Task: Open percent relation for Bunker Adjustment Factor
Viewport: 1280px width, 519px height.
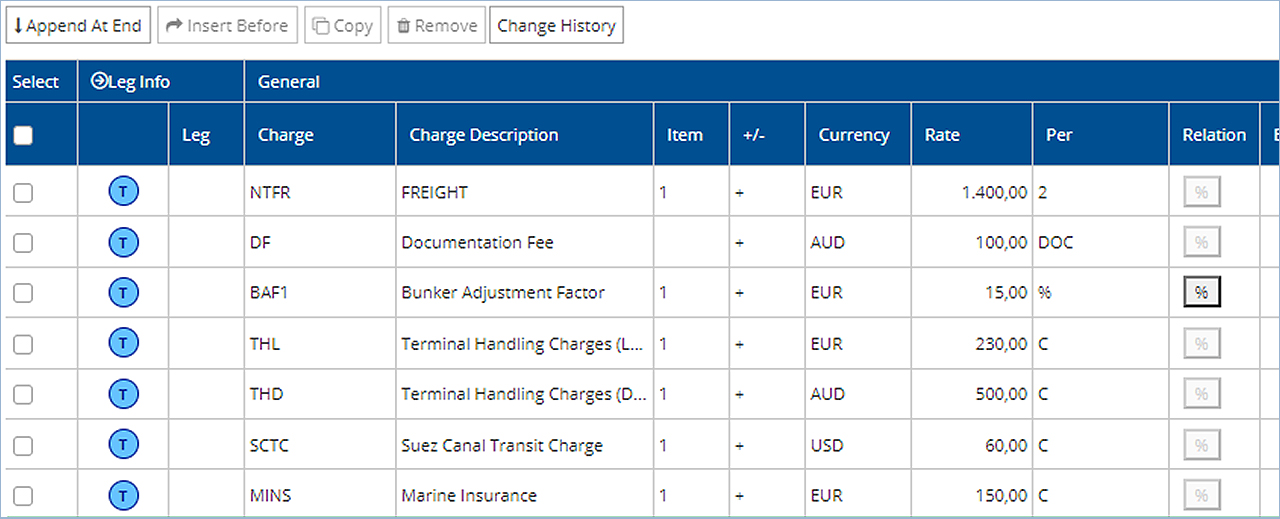Action: [1201, 293]
